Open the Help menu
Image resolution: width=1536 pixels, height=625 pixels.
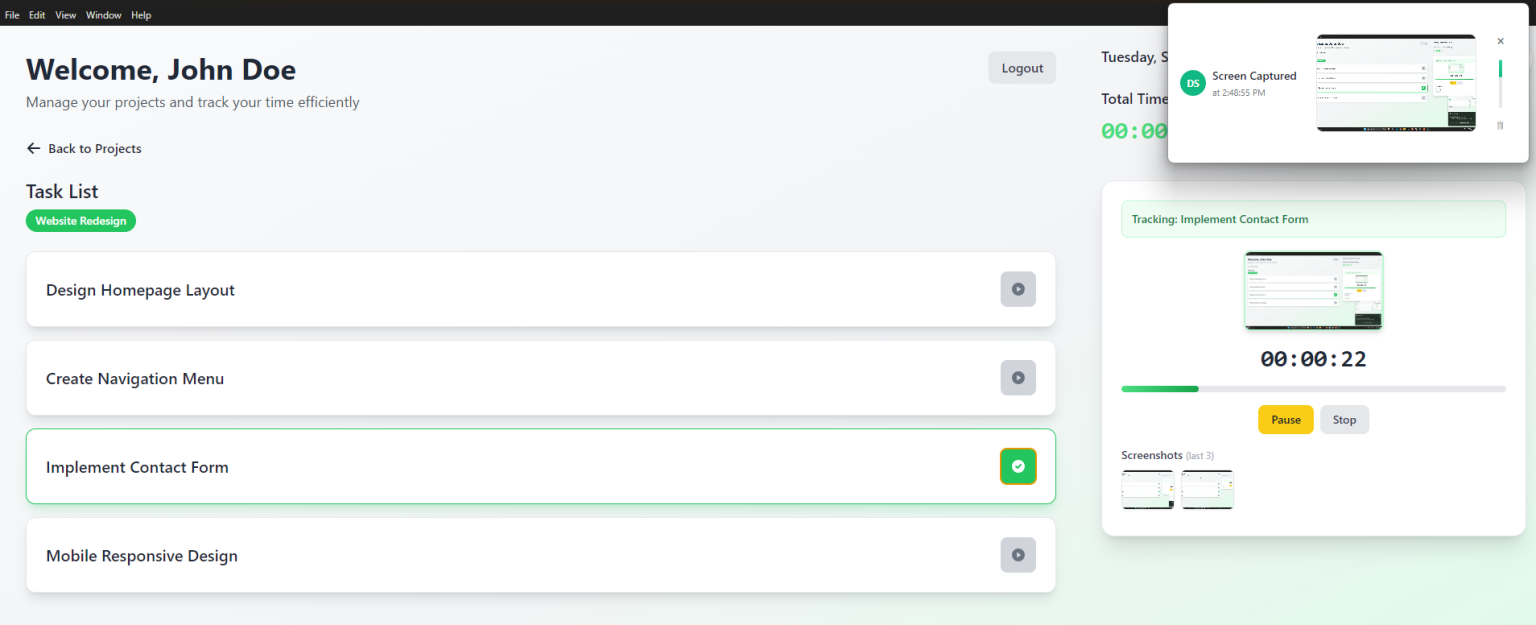coord(141,14)
